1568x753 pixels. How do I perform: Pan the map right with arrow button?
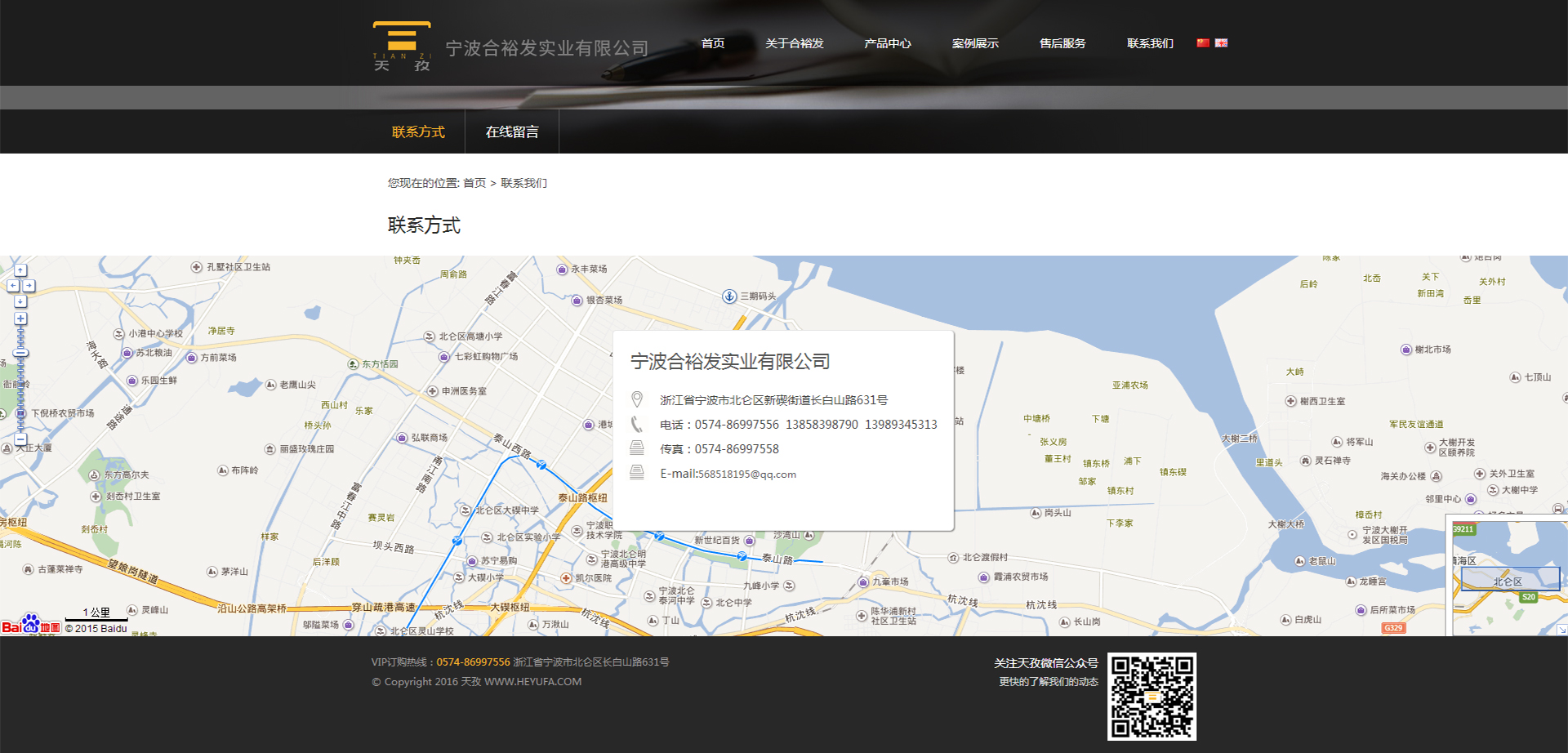tap(29, 286)
